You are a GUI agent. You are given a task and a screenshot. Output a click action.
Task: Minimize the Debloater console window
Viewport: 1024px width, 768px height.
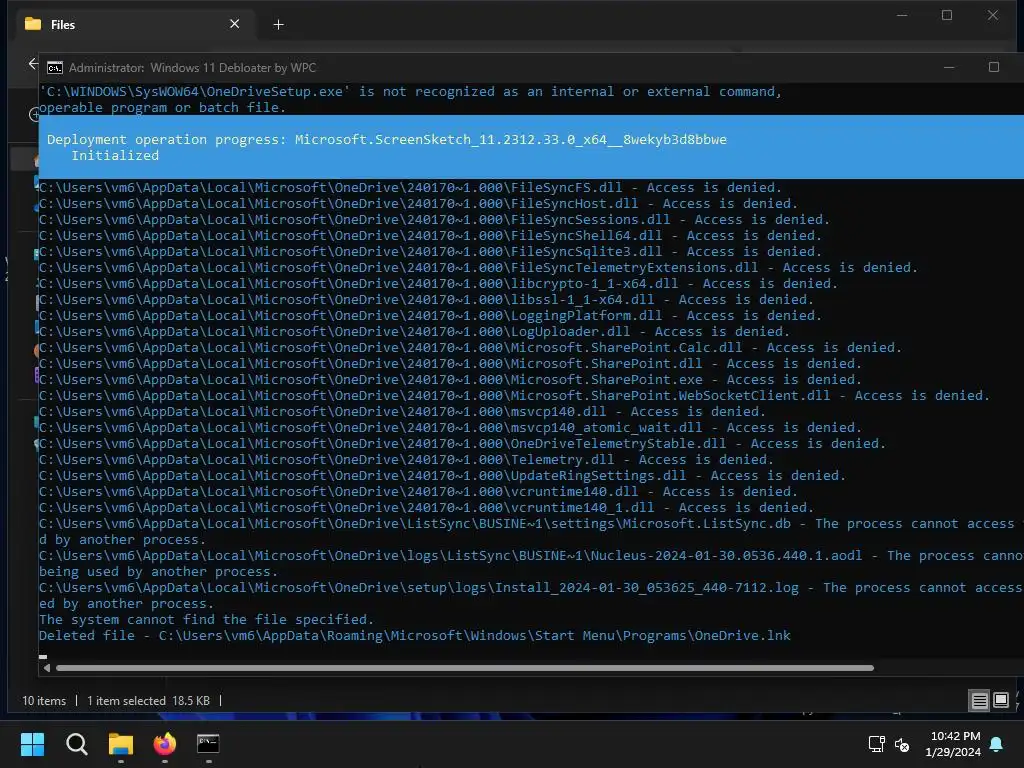[x=949, y=67]
